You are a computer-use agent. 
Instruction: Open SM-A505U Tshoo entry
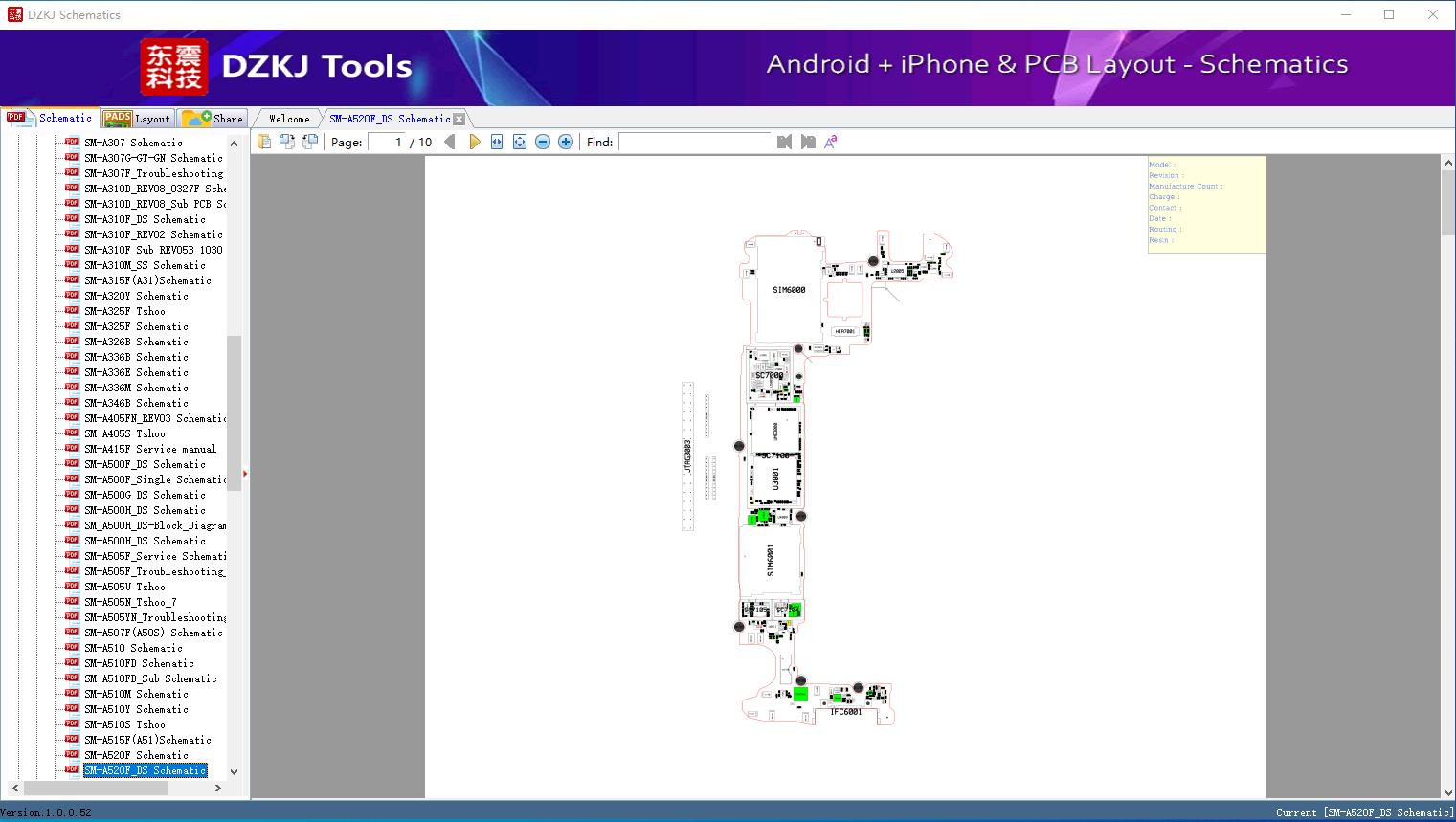pos(124,587)
